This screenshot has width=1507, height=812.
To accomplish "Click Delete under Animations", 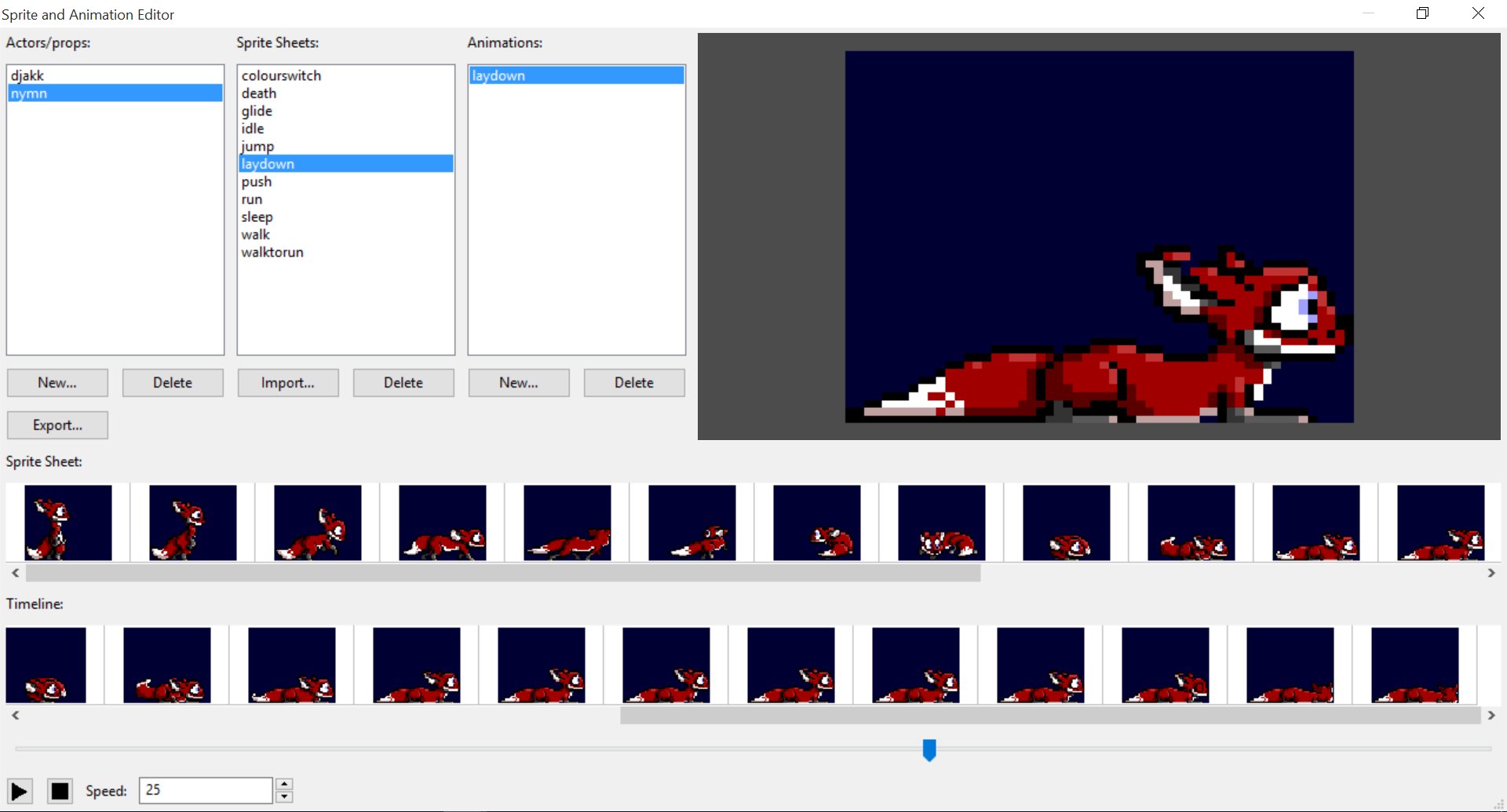I will coord(634,383).
